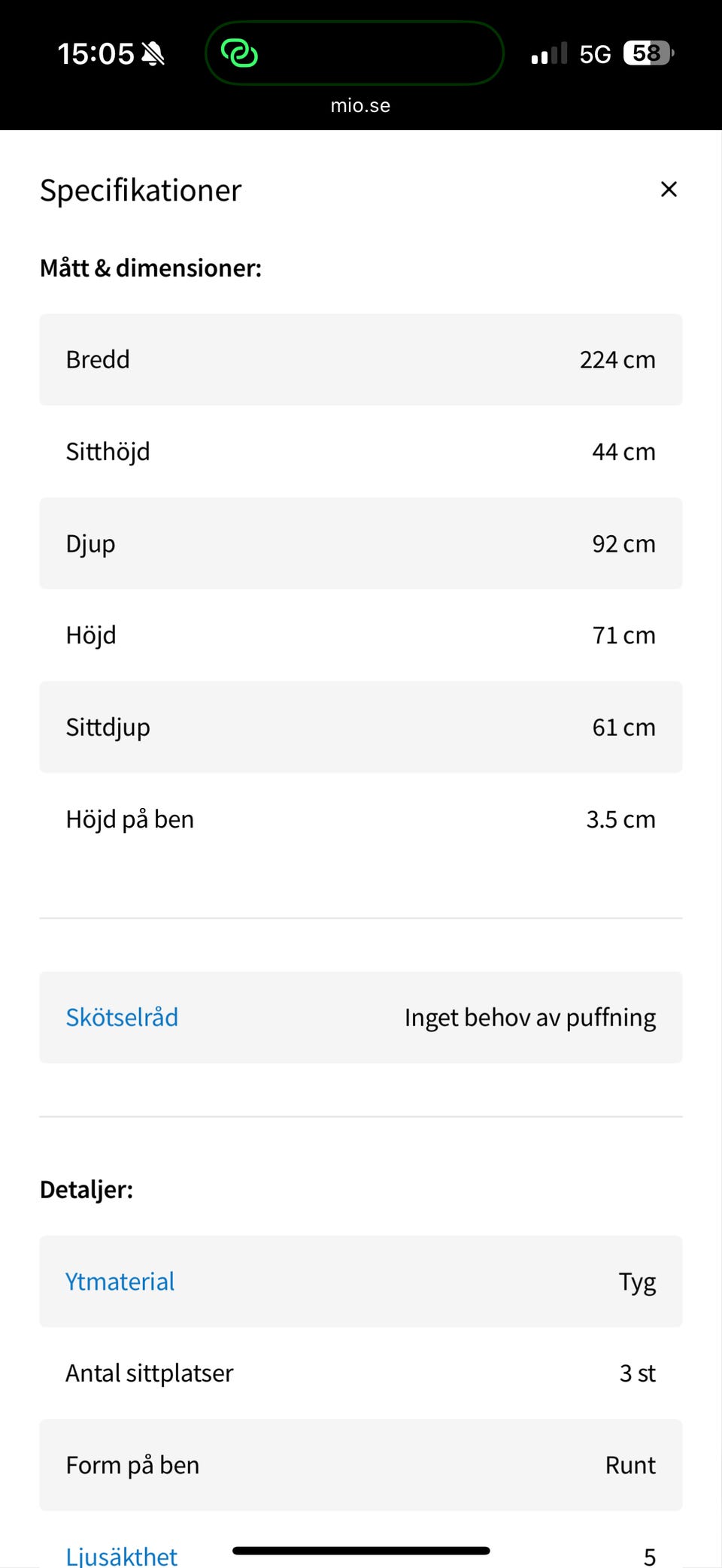Select the Sitthöjd row
Image resolution: width=722 pixels, height=1568 pixels.
point(361,452)
